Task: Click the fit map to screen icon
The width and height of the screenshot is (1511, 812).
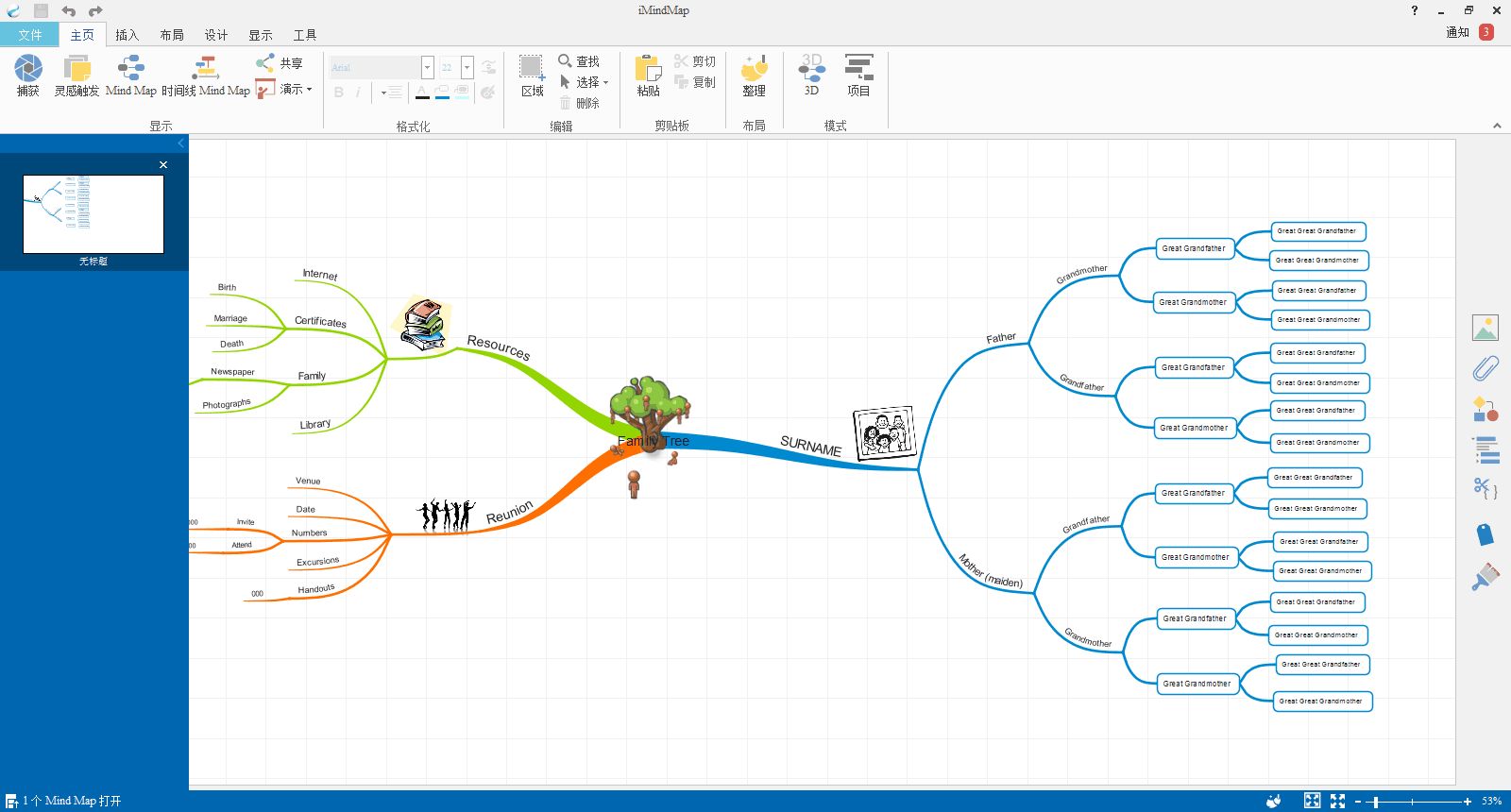Action: pos(1313,801)
